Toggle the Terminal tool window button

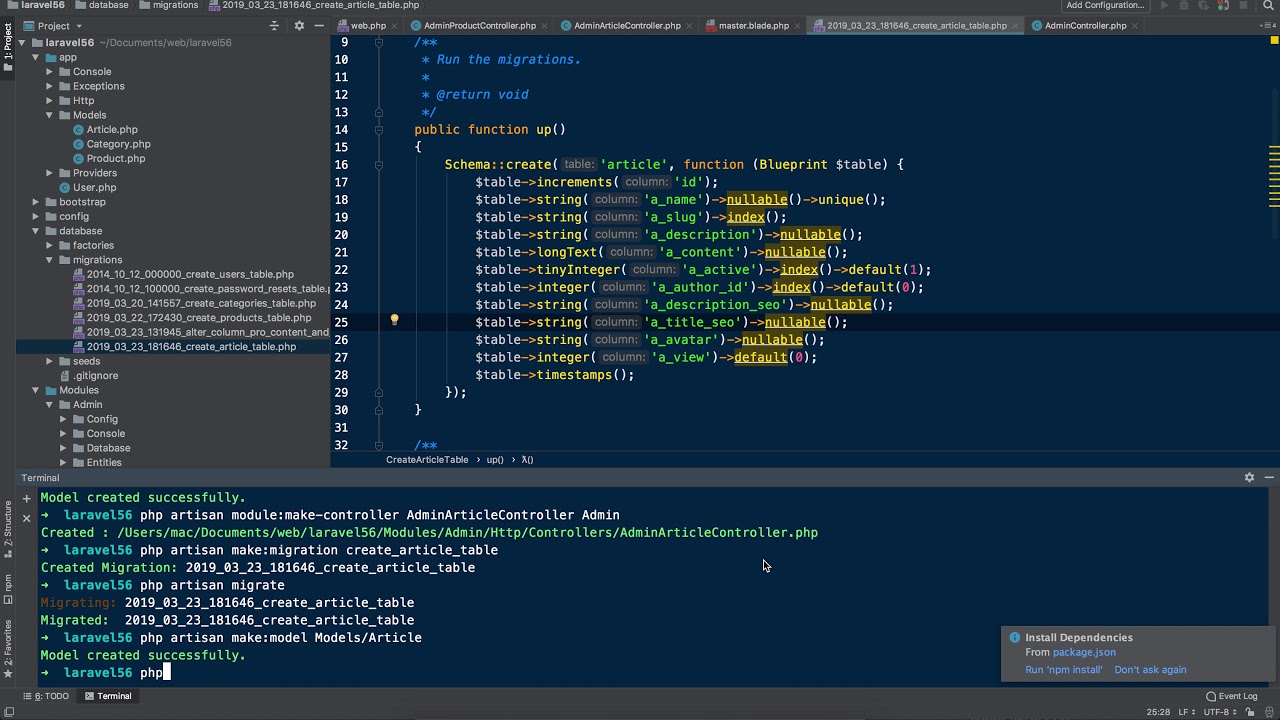[x=108, y=696]
